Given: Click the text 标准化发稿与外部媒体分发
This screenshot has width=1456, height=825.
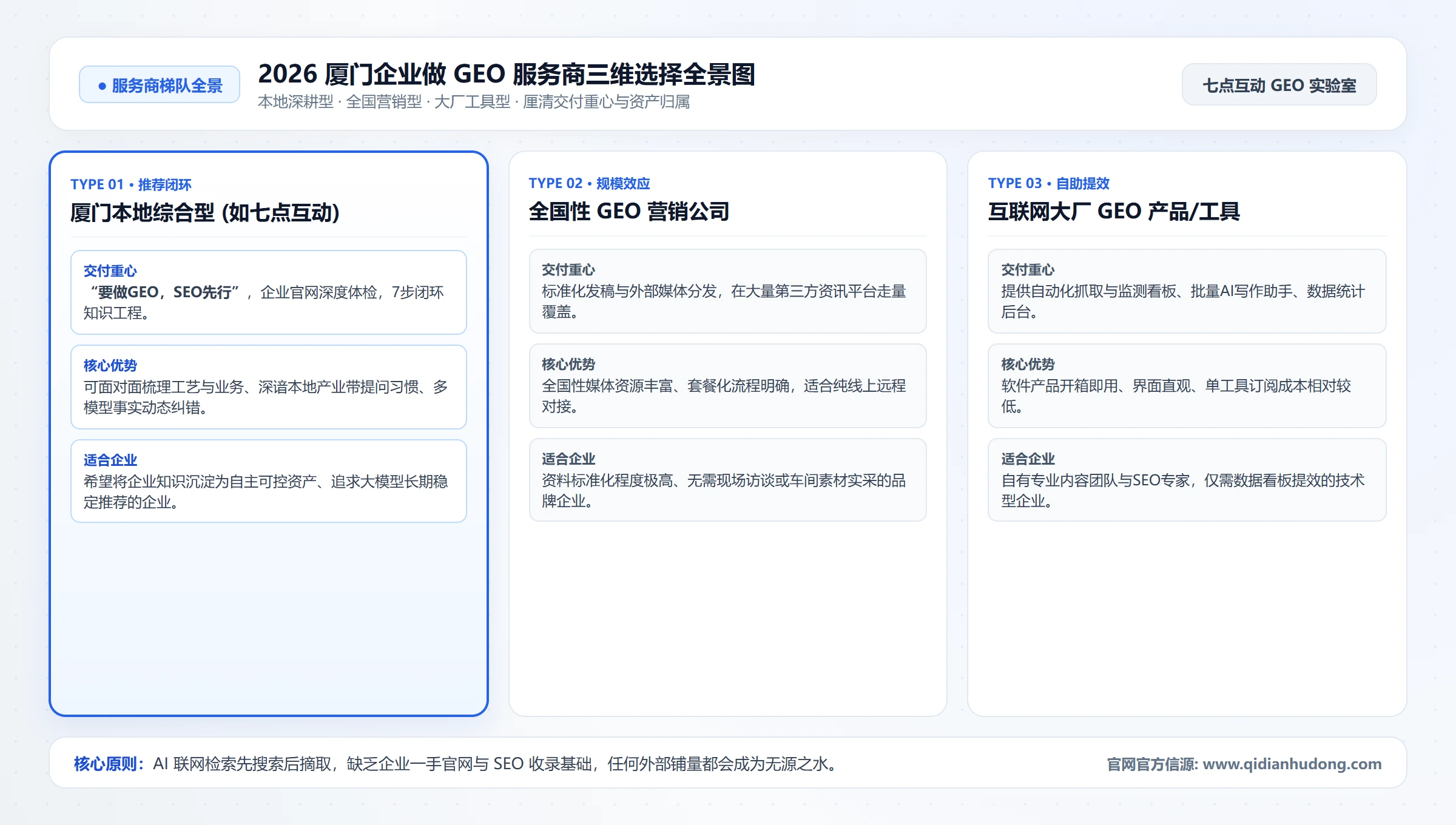Looking at the screenshot, I should [629, 291].
